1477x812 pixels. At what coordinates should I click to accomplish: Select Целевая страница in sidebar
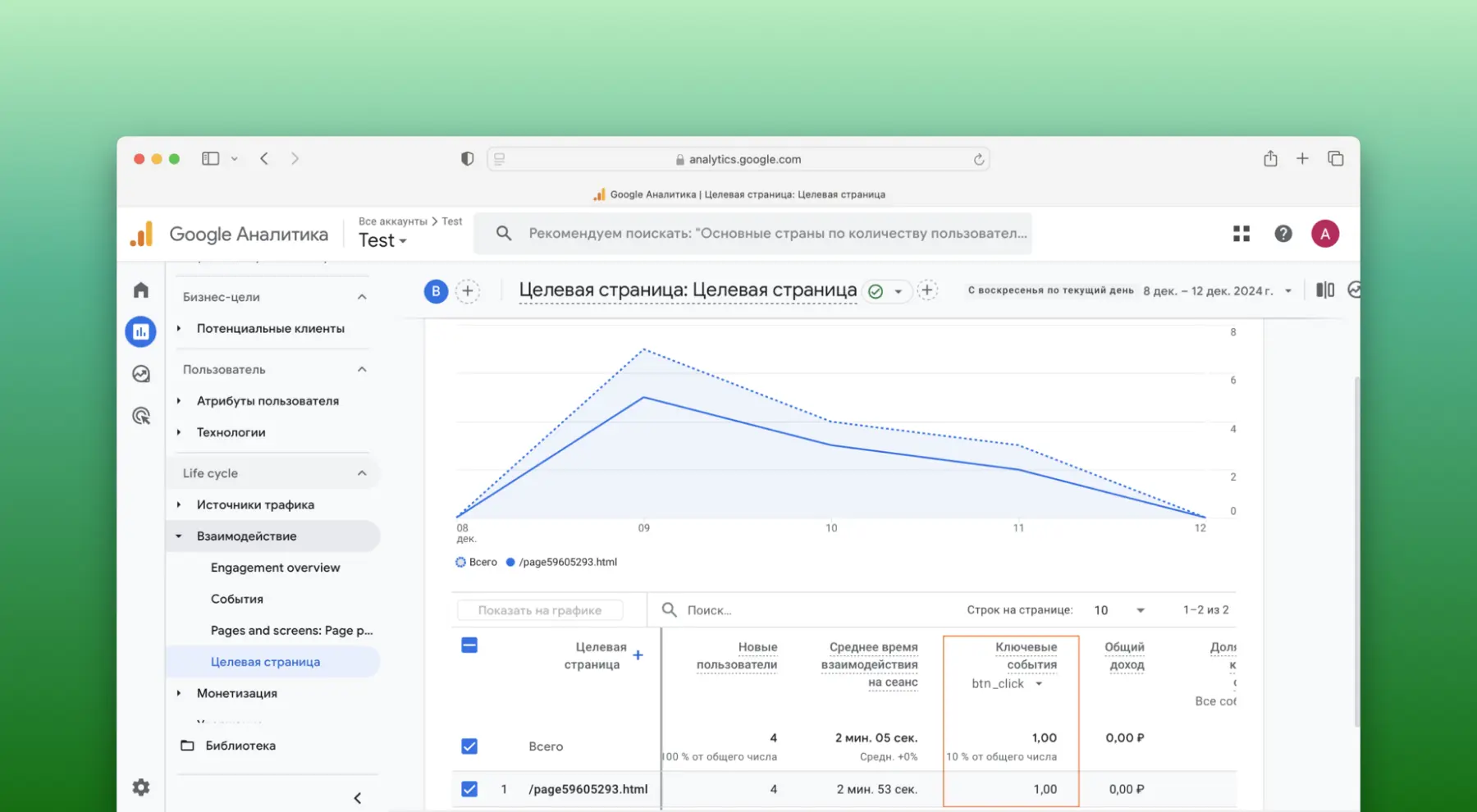265,662
